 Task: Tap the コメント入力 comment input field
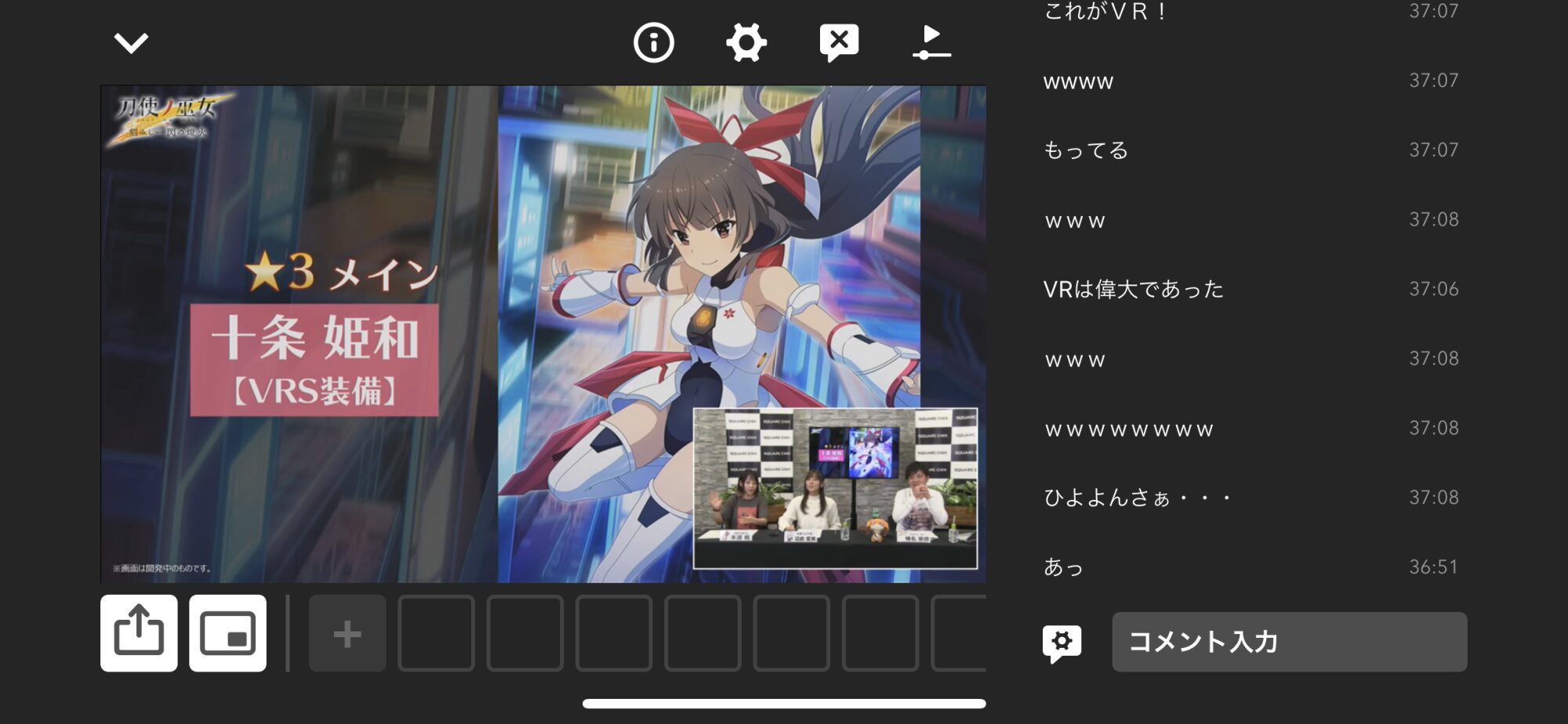pos(1289,642)
